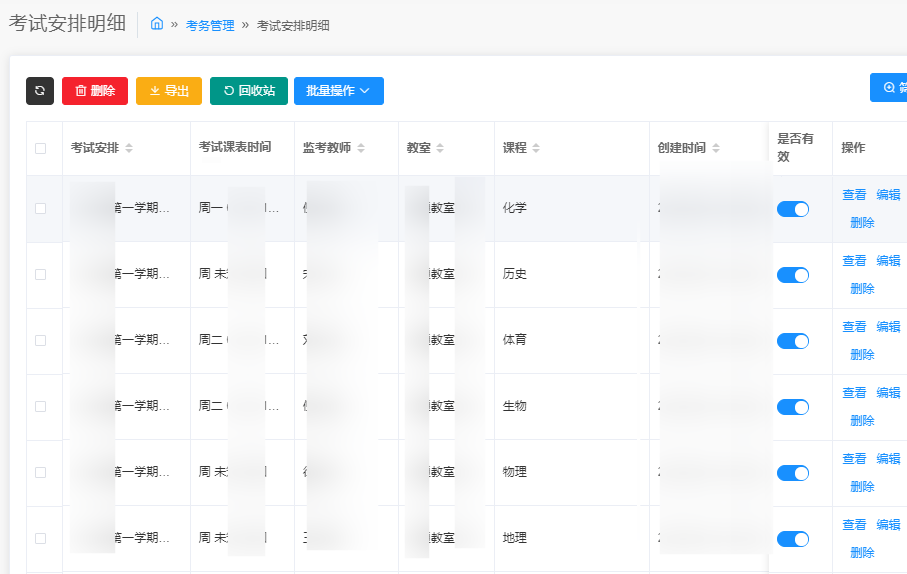Click 查看 in the 地理 row
Screen dimensions: 907x574
click(x=854, y=525)
